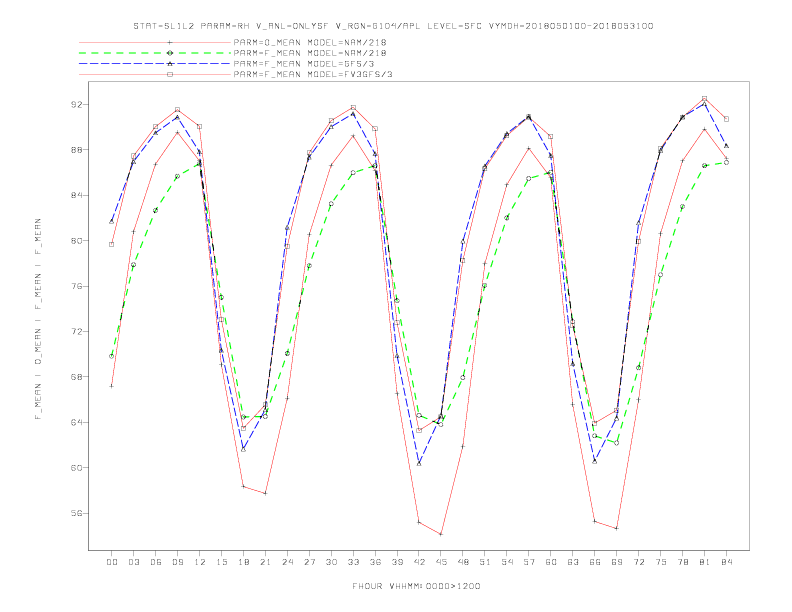Click x-axis forecast hour 00
Screen dimensions: 792x612
click(x=112, y=562)
